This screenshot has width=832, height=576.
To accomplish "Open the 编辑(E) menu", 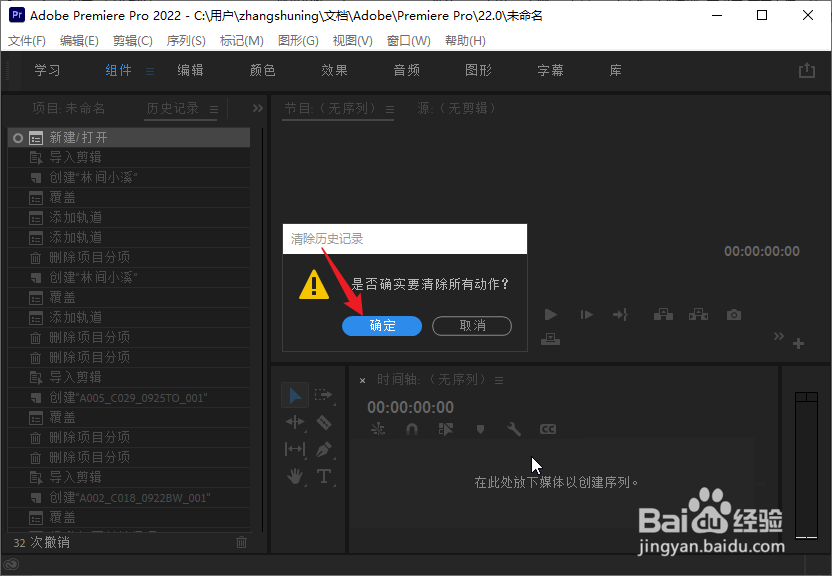I will tap(79, 41).
